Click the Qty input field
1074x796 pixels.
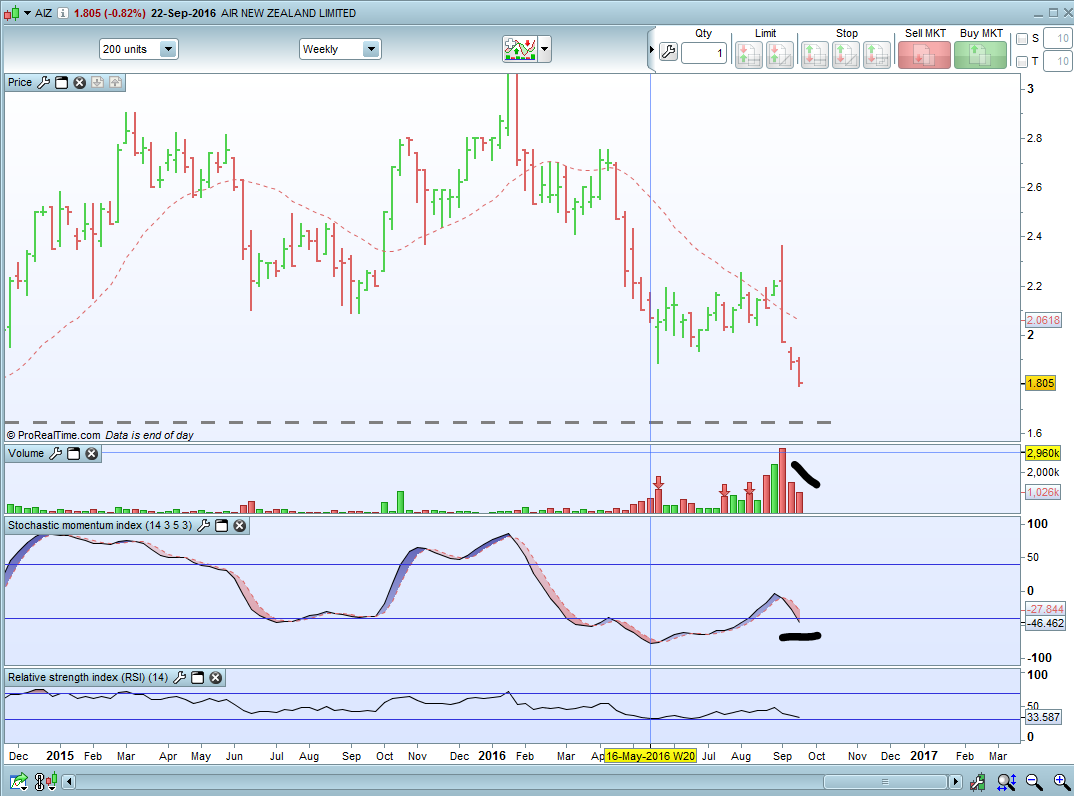click(x=703, y=53)
